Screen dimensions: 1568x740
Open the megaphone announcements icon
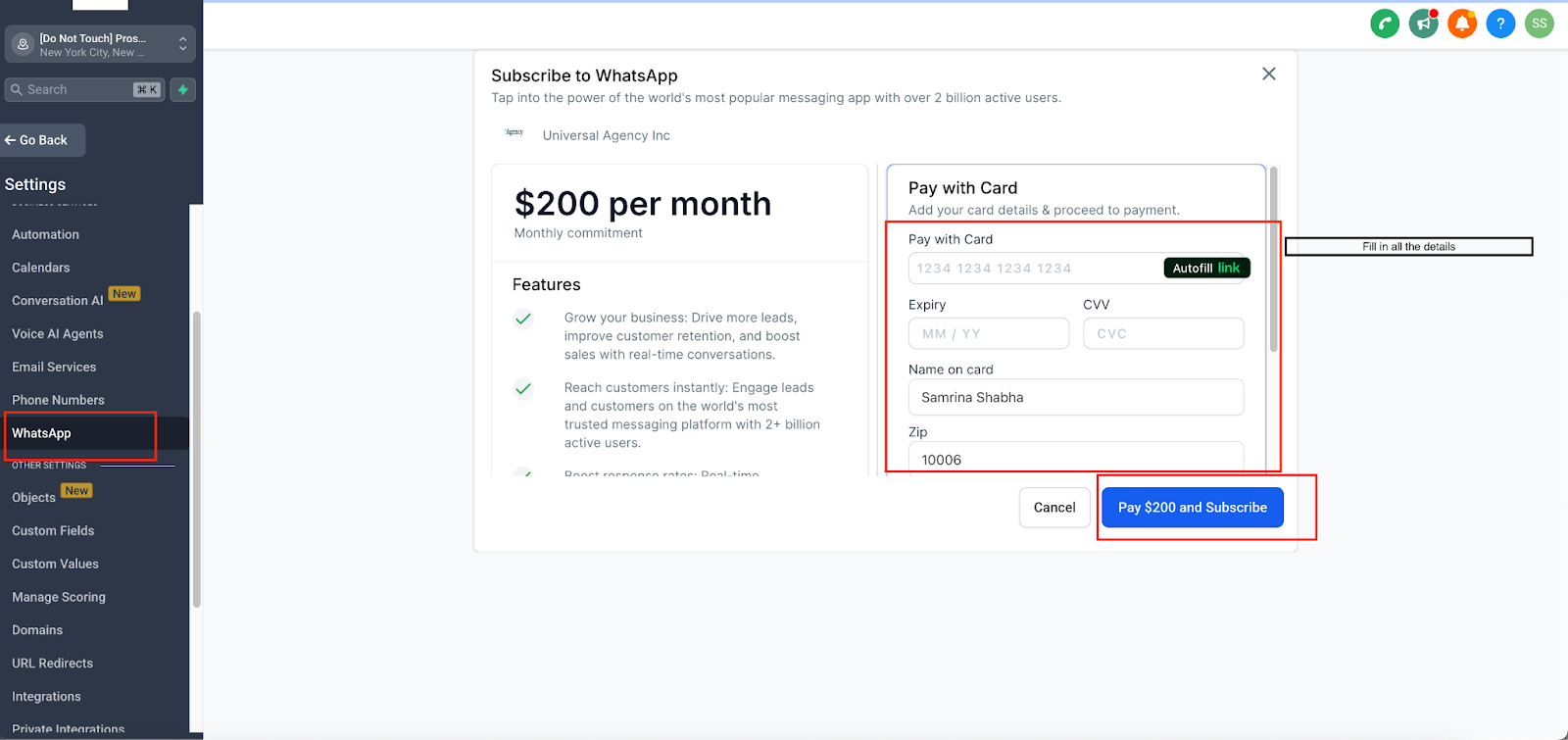tap(1423, 24)
